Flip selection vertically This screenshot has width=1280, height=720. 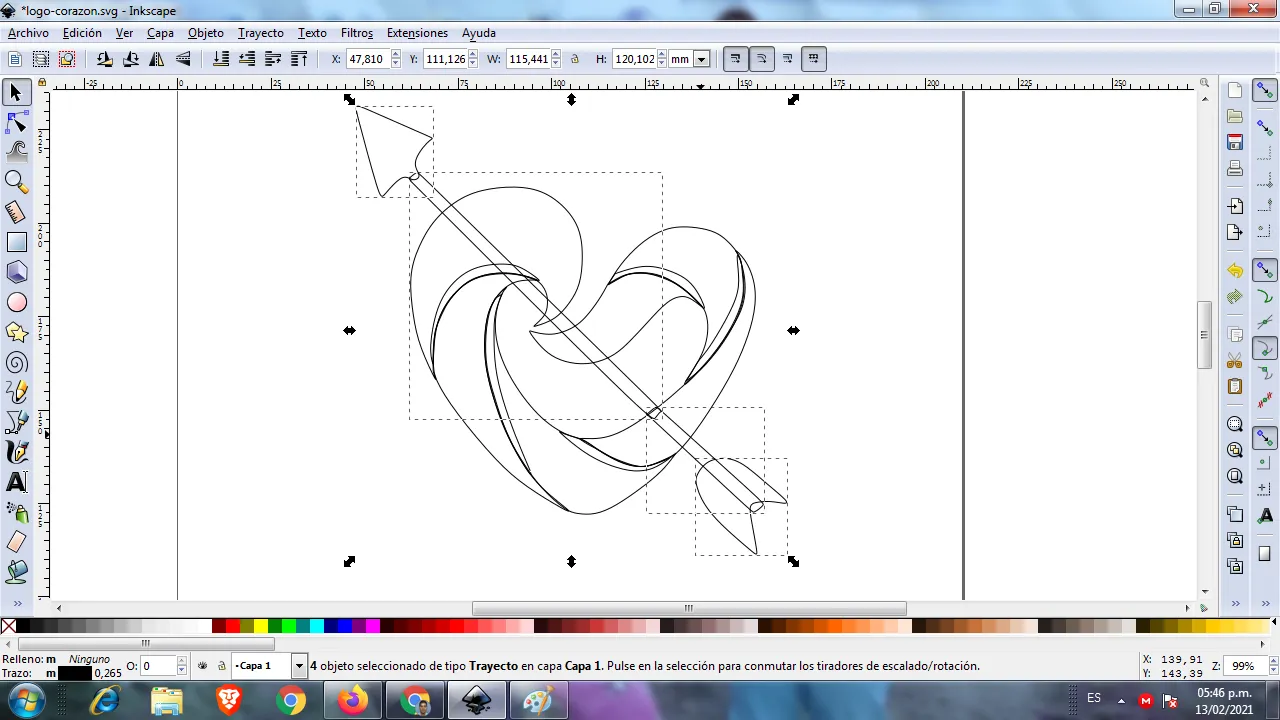[x=183, y=59]
